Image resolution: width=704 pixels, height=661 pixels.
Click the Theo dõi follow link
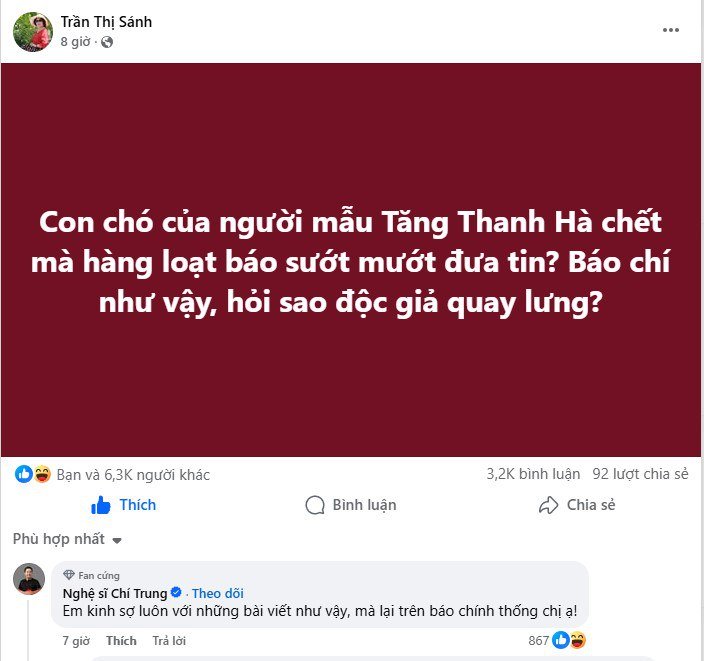[x=218, y=593]
